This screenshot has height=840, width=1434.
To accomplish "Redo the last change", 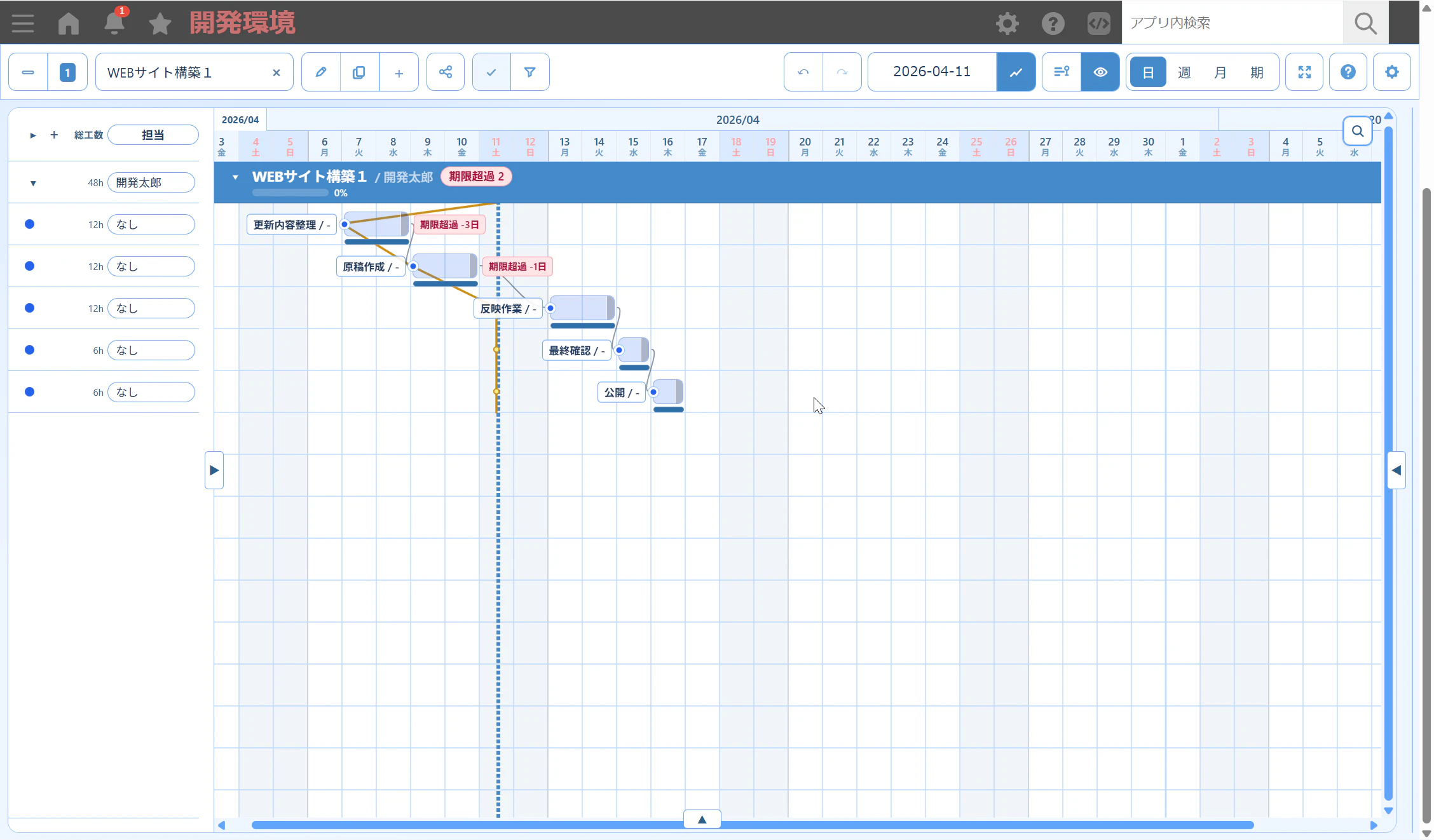I will point(842,72).
